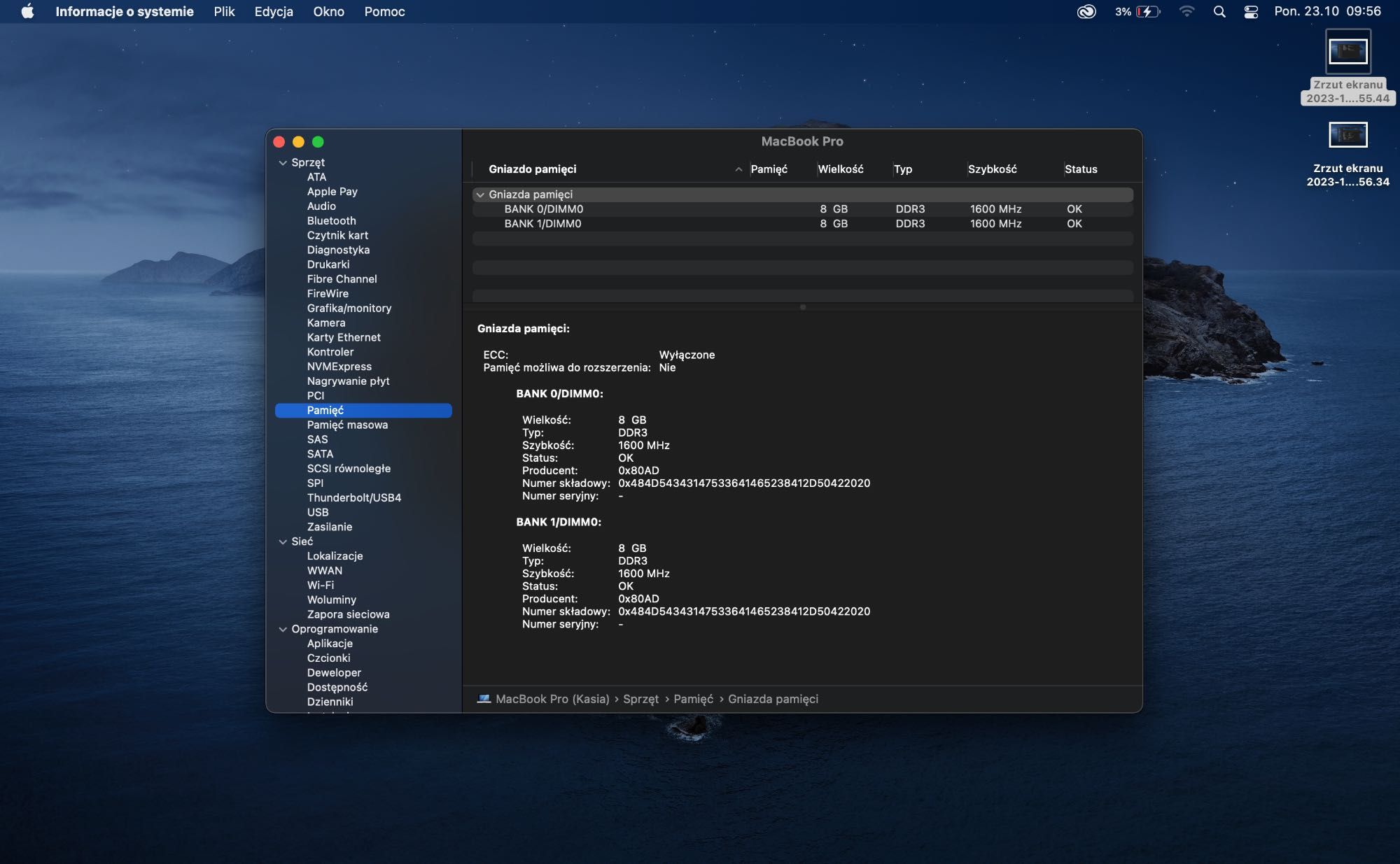Click the split-pane divider handle dot
This screenshot has height=864, width=1400.
point(803,307)
